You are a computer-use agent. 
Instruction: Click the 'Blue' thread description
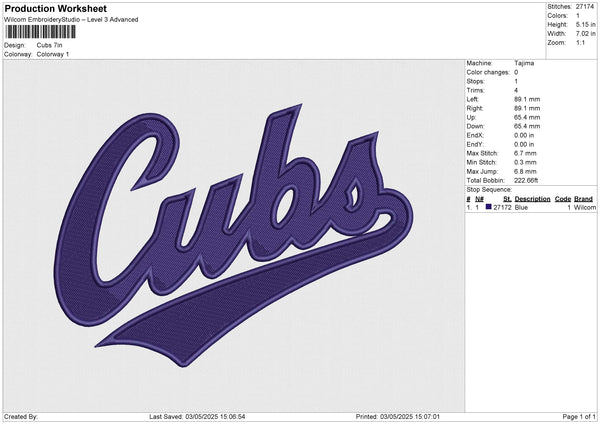[521, 207]
